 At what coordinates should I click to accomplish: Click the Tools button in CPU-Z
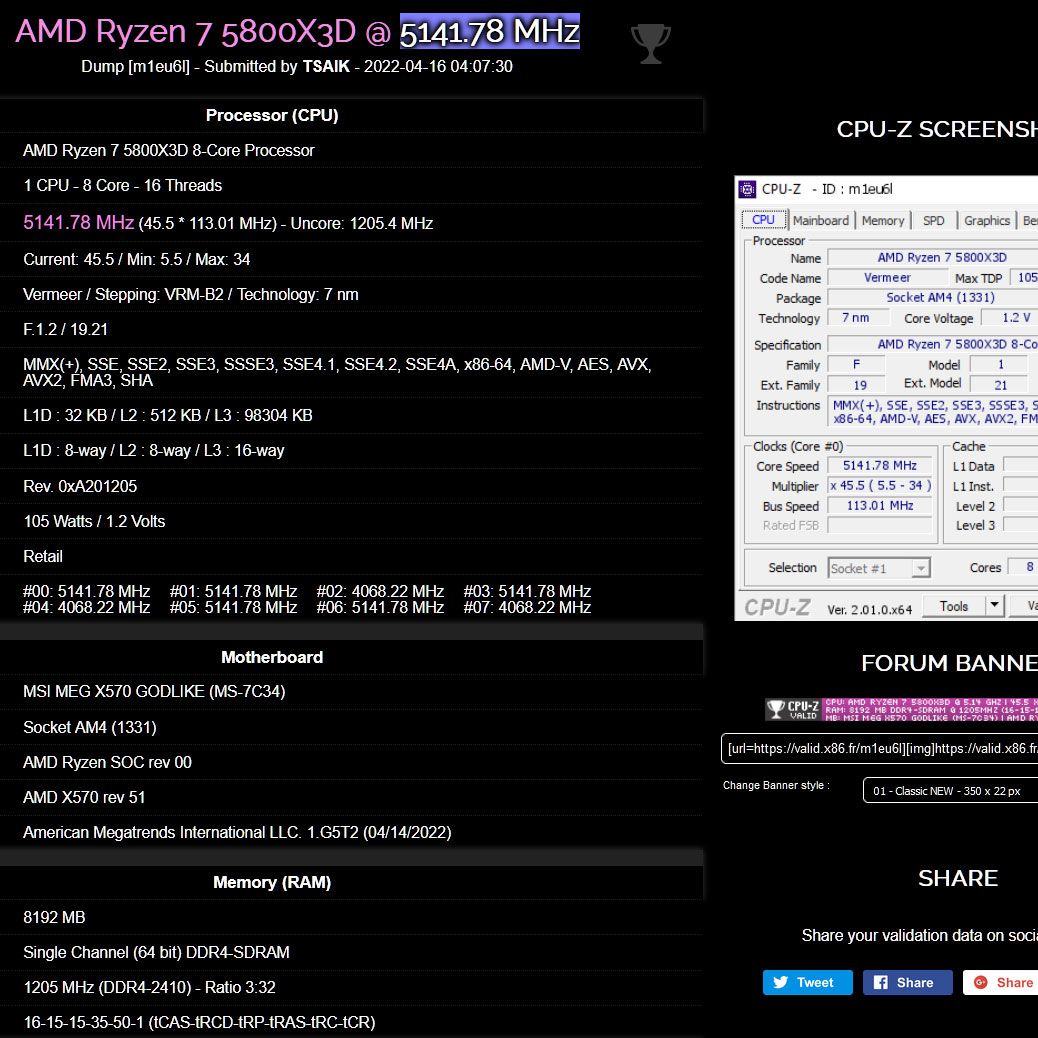[953, 606]
